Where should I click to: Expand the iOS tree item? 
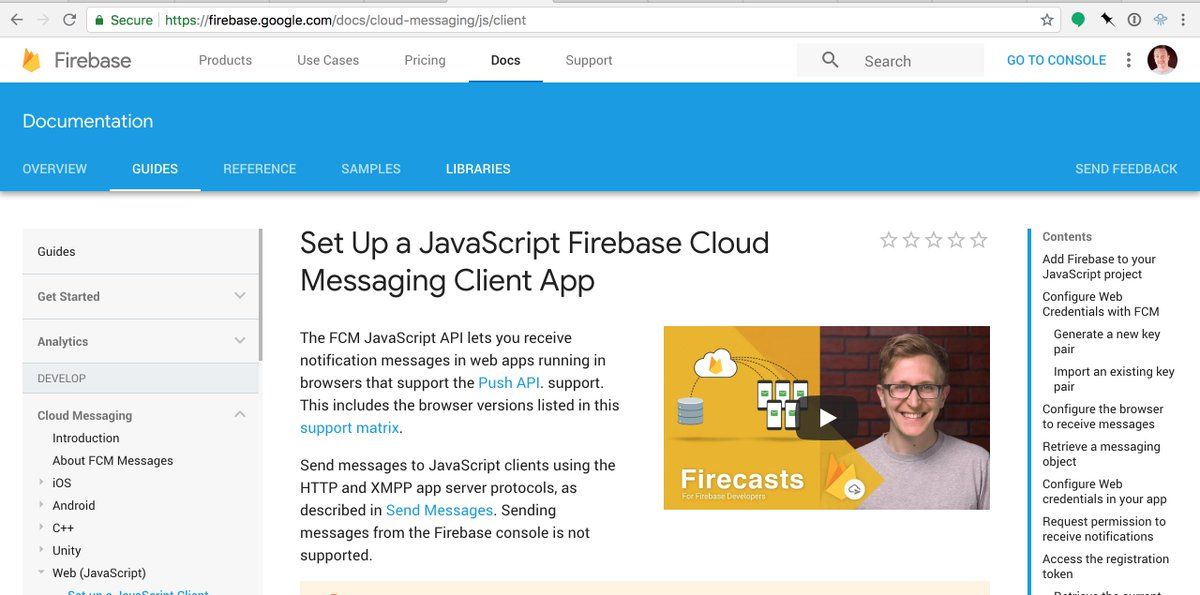pyautogui.click(x=40, y=483)
